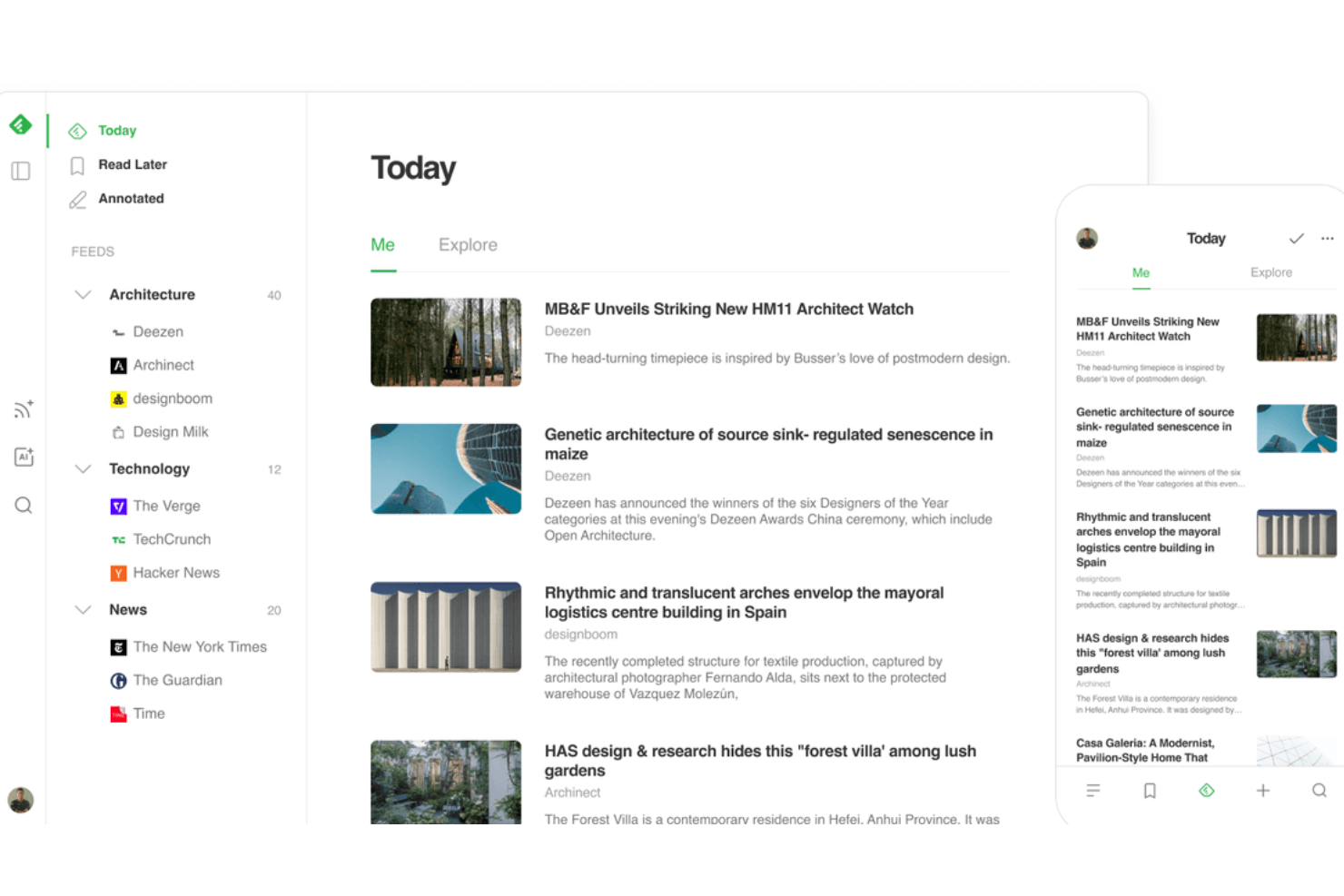Open Today in the sidebar
The width and height of the screenshot is (1344, 896).
click(x=117, y=131)
